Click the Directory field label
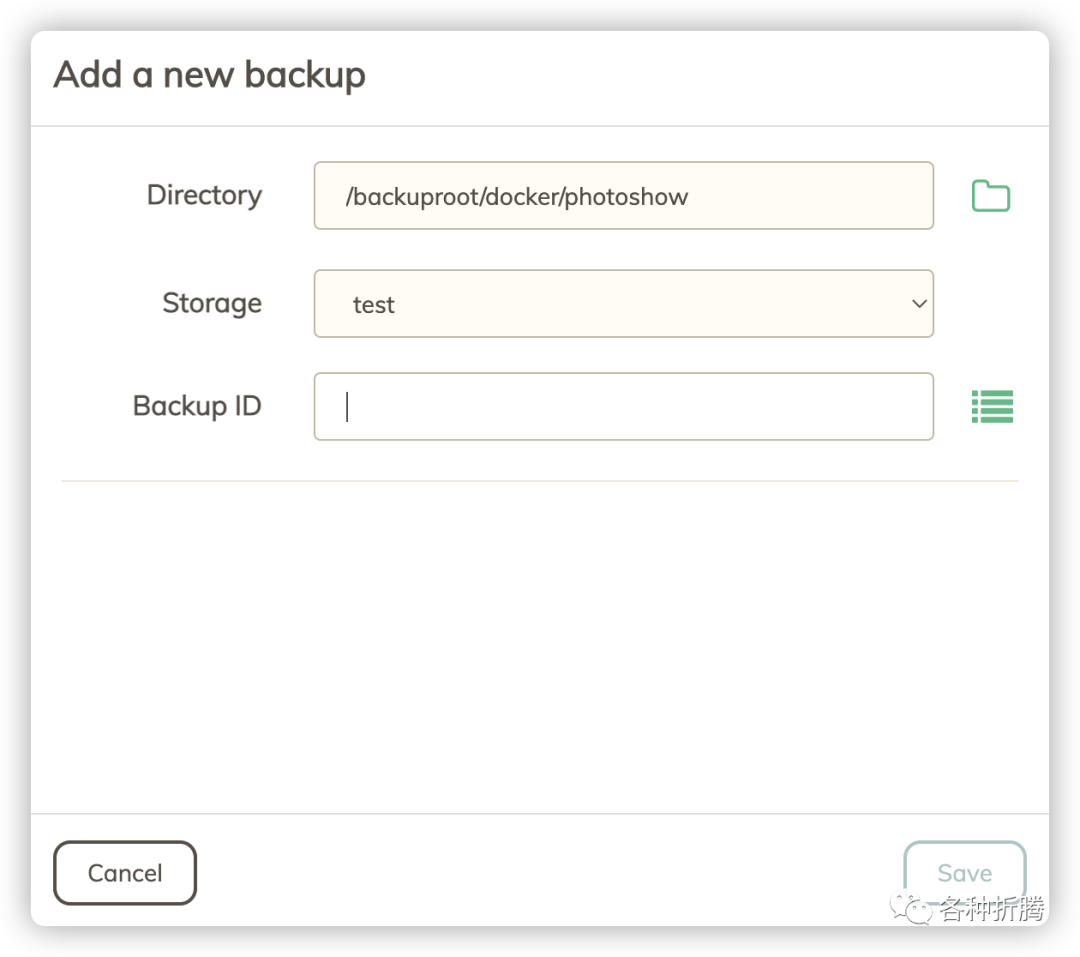 click(x=204, y=195)
